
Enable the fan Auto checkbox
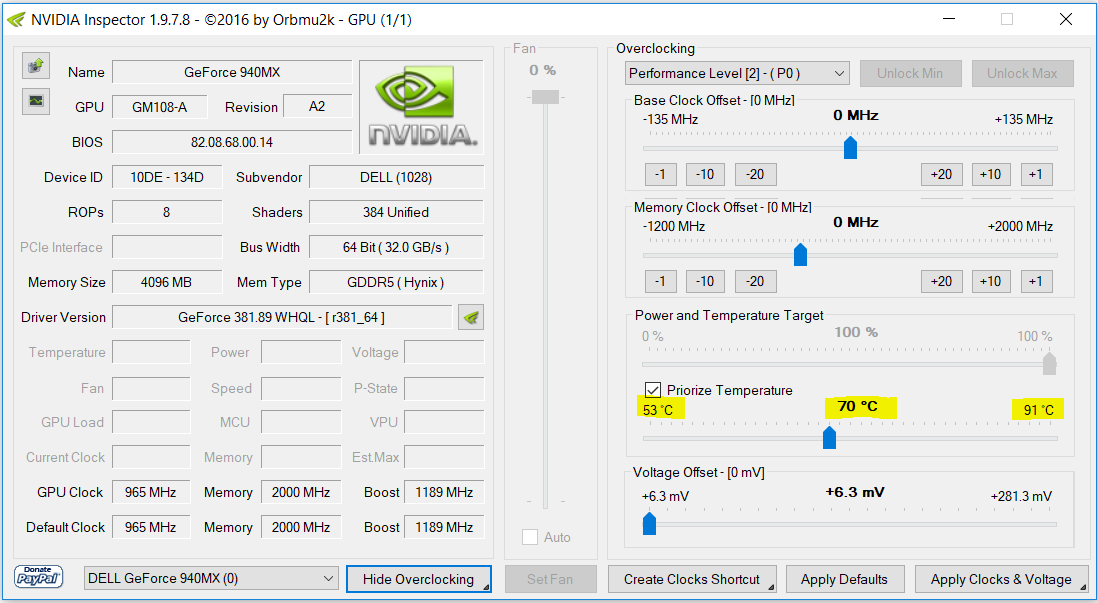click(529, 537)
